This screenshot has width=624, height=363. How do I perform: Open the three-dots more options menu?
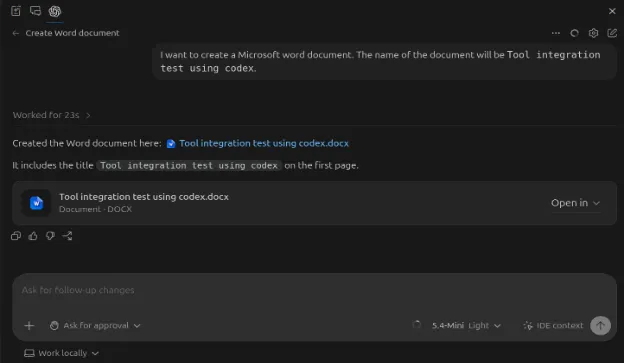click(x=556, y=33)
